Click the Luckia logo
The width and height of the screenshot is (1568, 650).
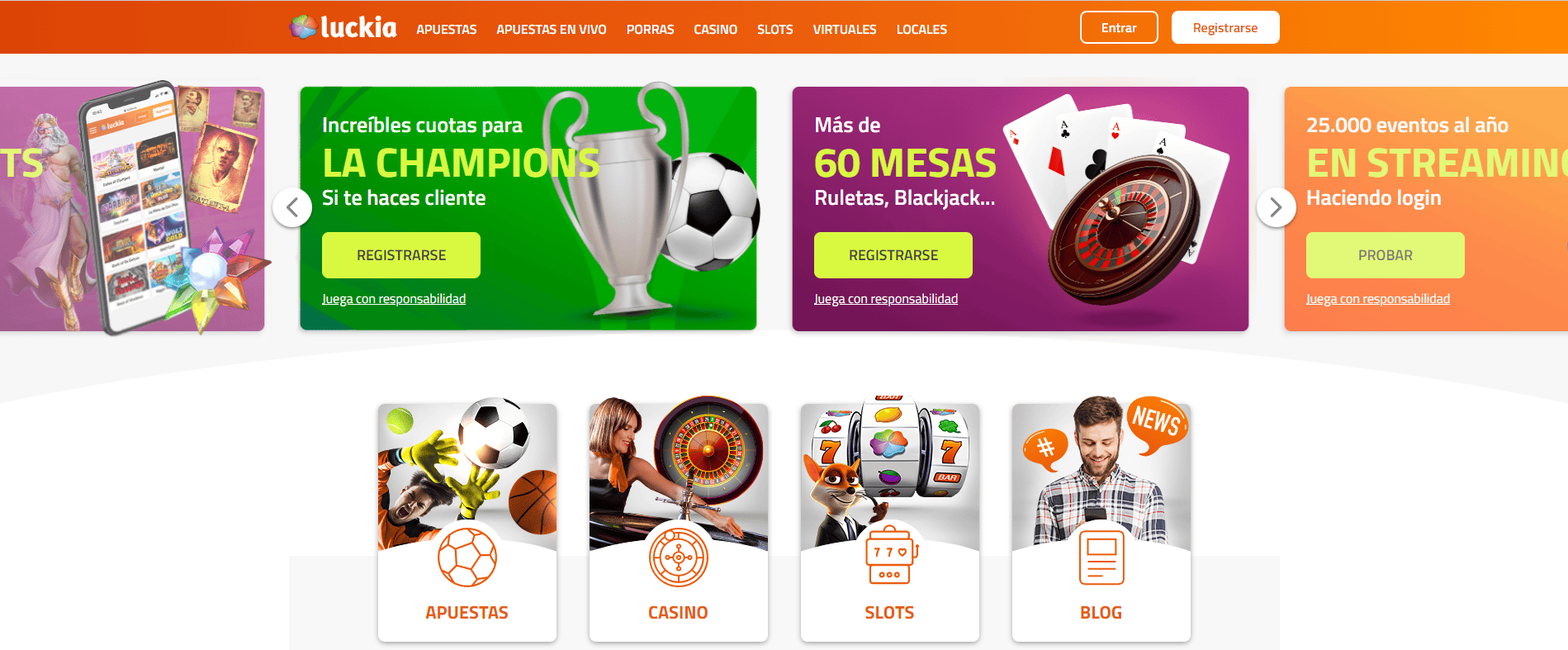pyautogui.click(x=343, y=27)
